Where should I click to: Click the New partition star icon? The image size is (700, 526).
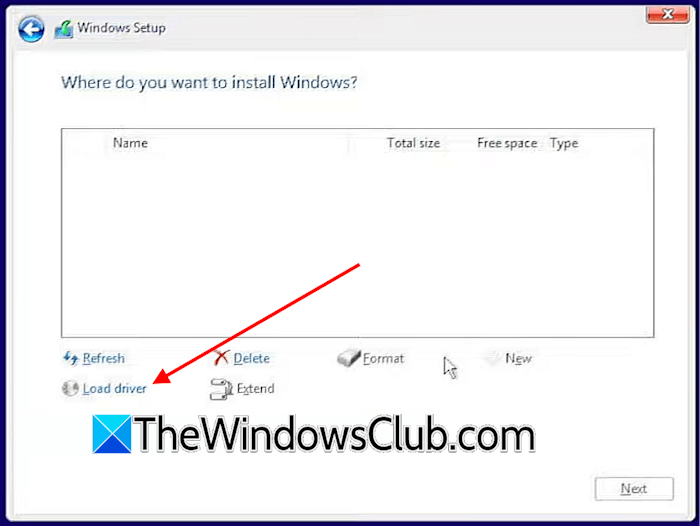pyautogui.click(x=493, y=358)
